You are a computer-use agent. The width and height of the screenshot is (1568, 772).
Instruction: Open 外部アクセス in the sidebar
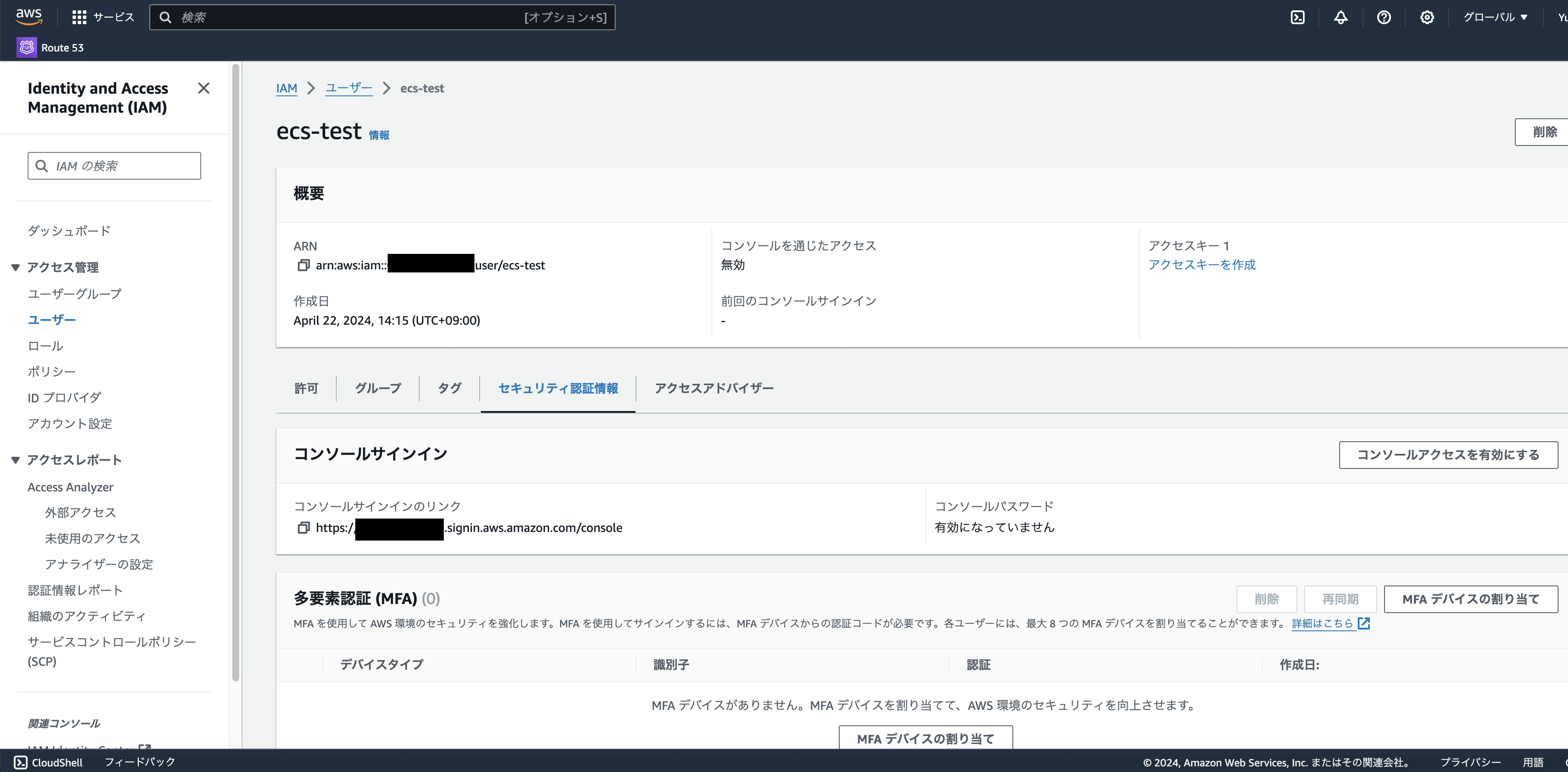coord(80,513)
